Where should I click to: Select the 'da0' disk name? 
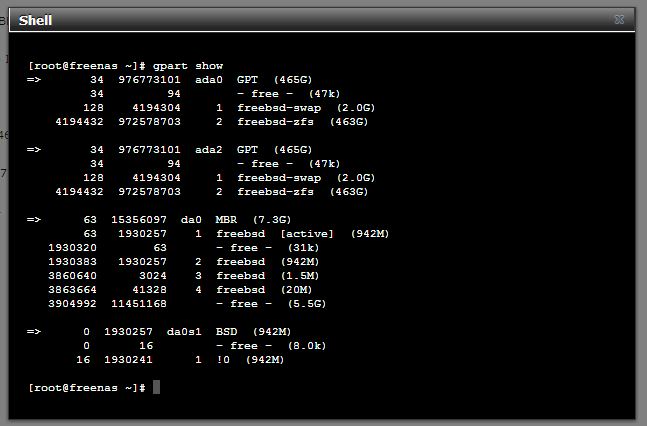coord(191,220)
